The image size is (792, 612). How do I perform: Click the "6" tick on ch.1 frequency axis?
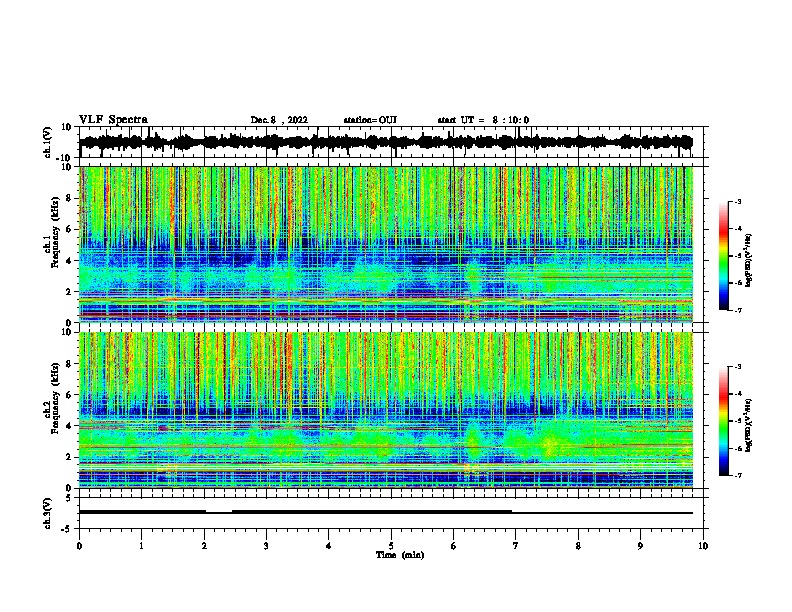(70, 229)
